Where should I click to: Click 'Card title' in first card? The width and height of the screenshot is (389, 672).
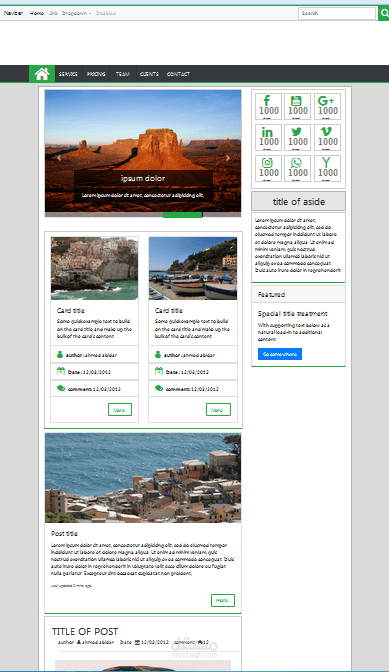71,310
